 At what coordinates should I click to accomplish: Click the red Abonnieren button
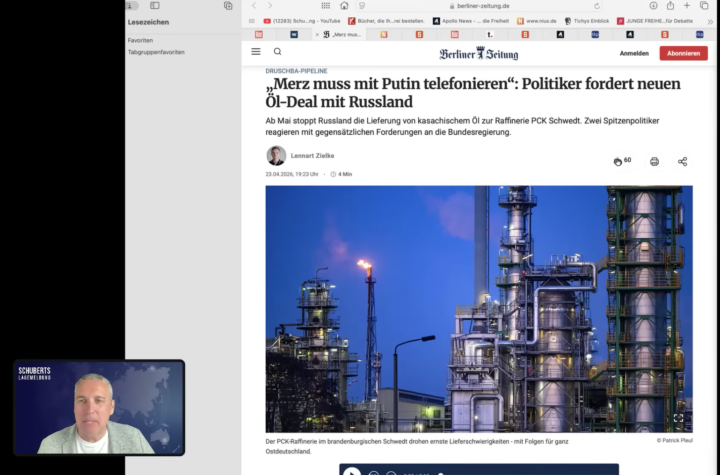click(x=683, y=53)
